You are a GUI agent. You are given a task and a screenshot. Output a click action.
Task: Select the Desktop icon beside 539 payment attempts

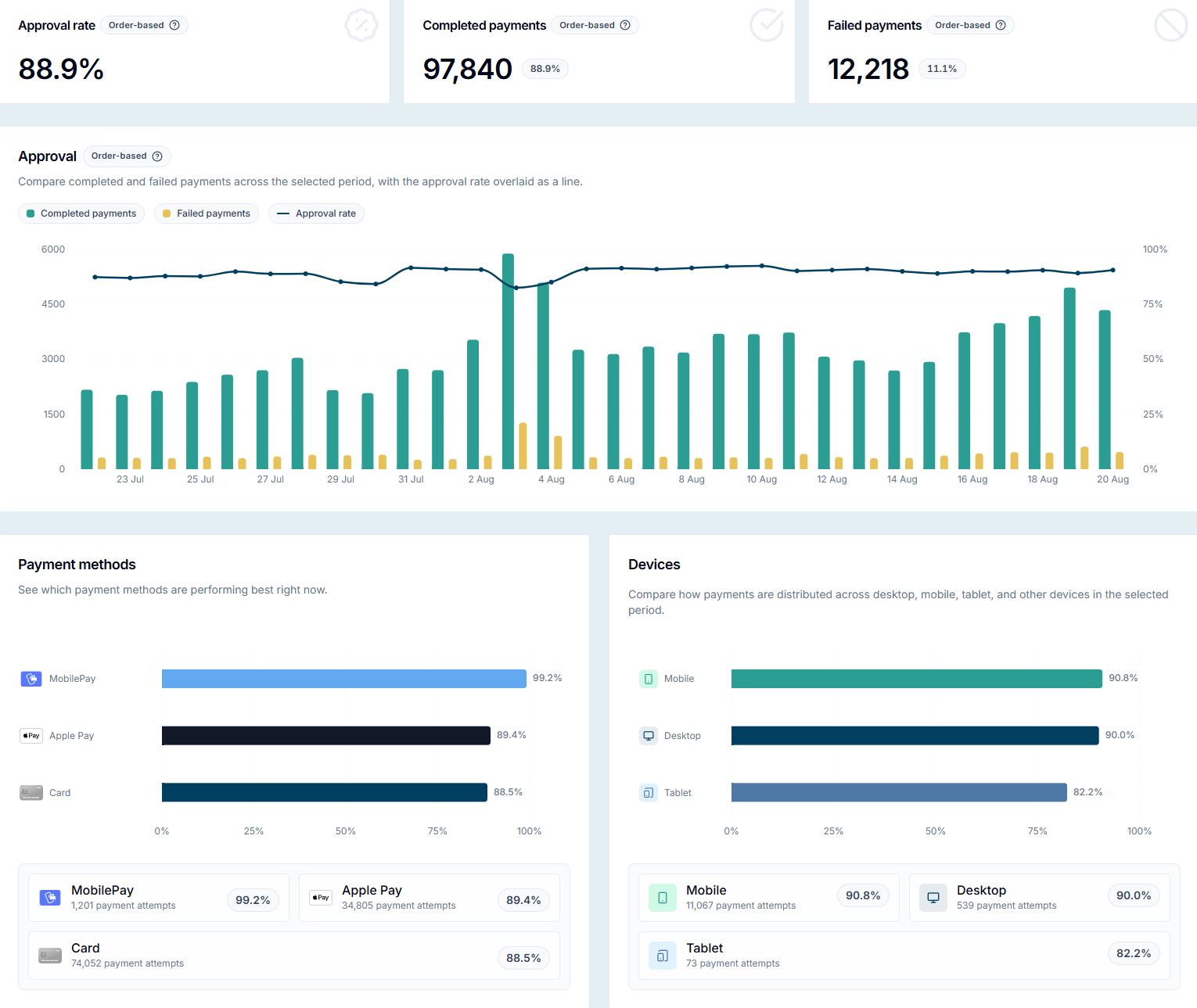point(933,898)
